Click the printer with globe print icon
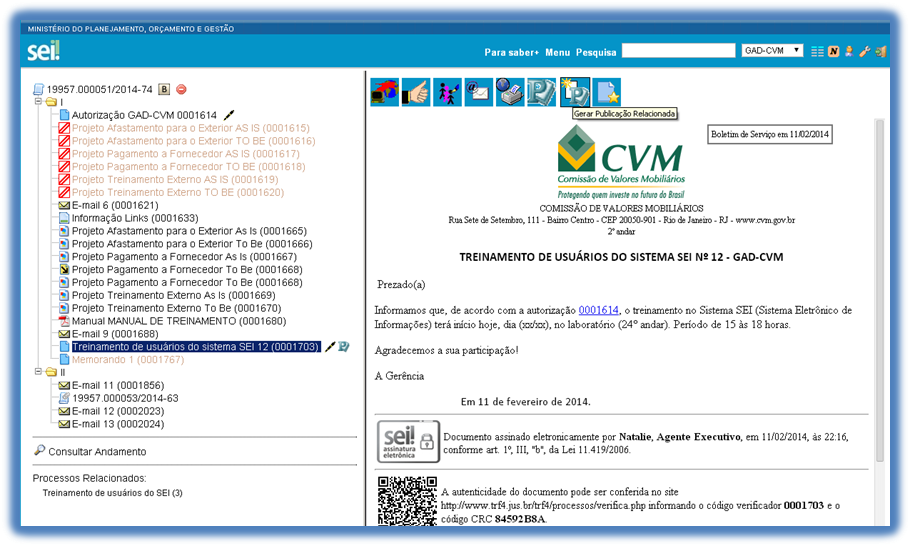 tap(510, 92)
